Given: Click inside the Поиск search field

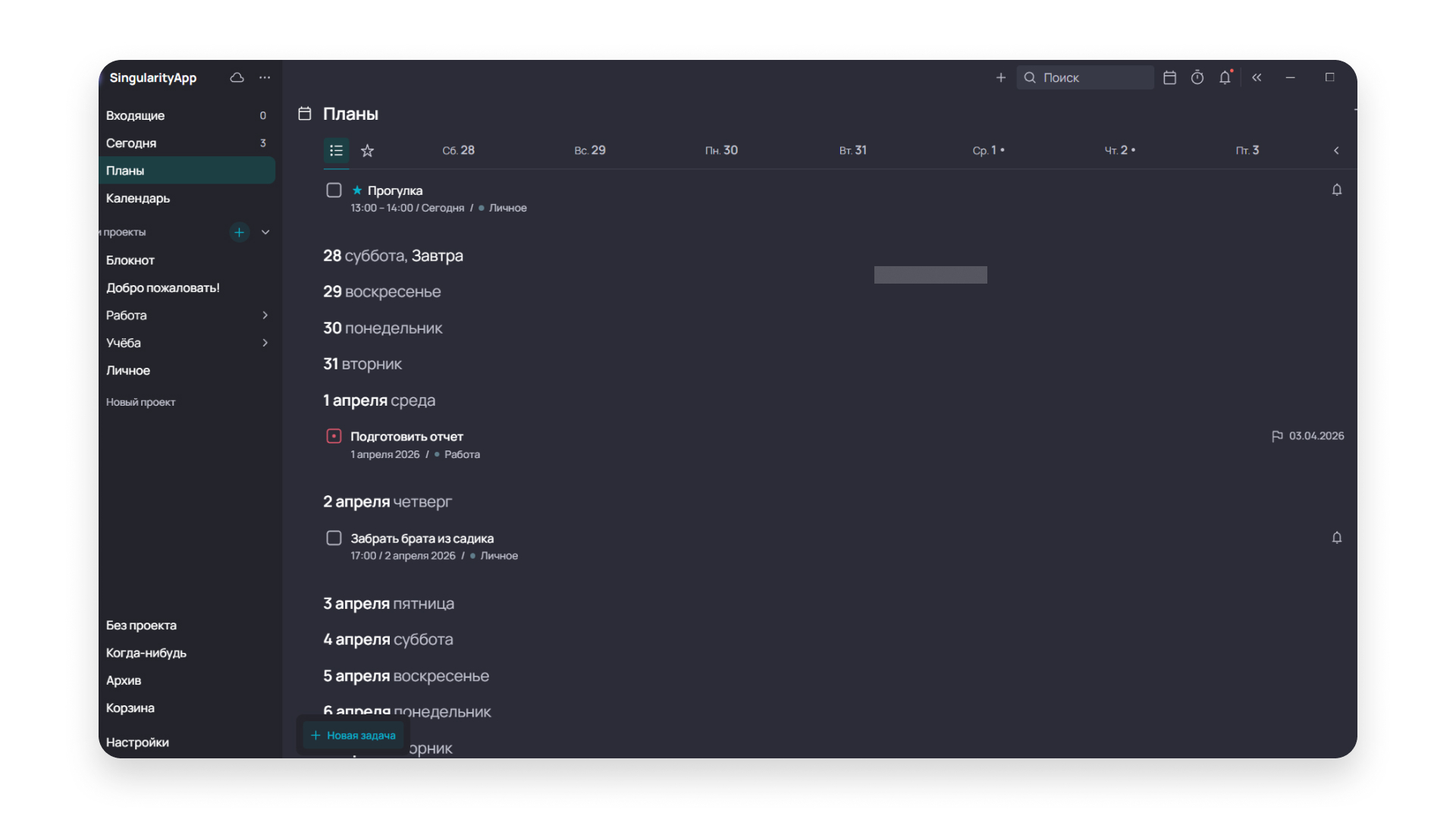Looking at the screenshot, I should 1084,77.
